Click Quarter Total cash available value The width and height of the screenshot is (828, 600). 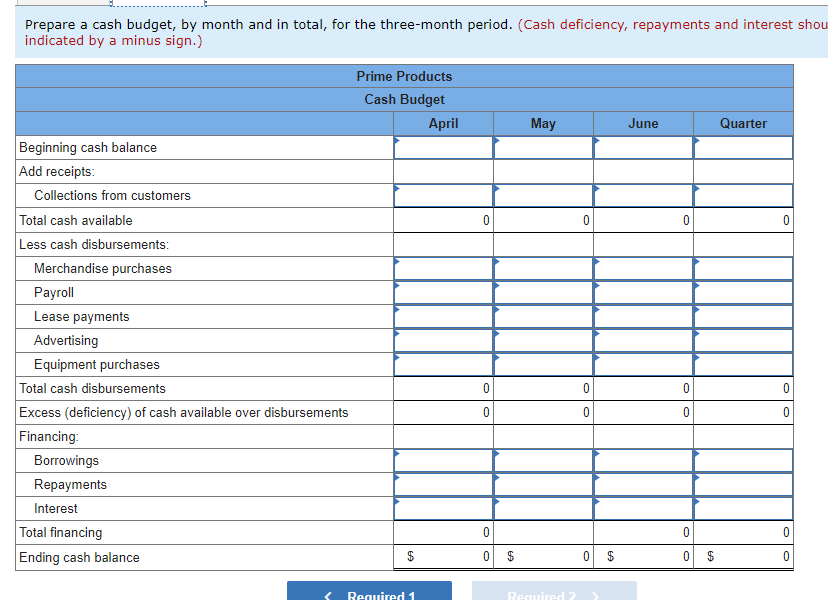point(743,220)
